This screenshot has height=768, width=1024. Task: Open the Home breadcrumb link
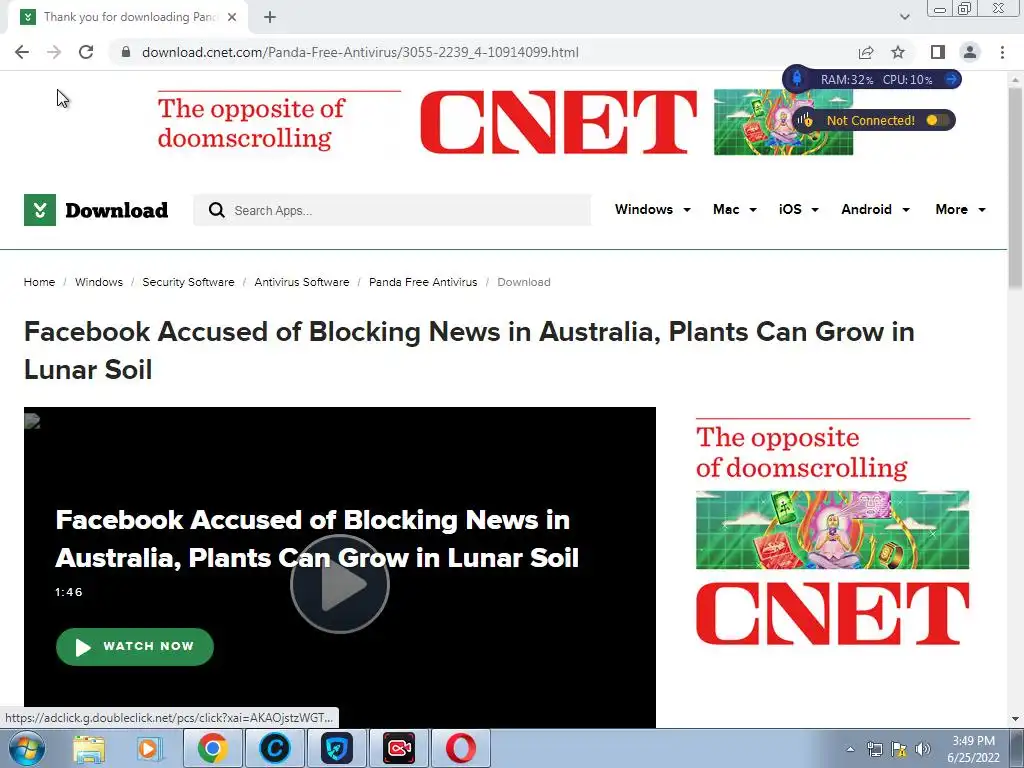click(39, 282)
